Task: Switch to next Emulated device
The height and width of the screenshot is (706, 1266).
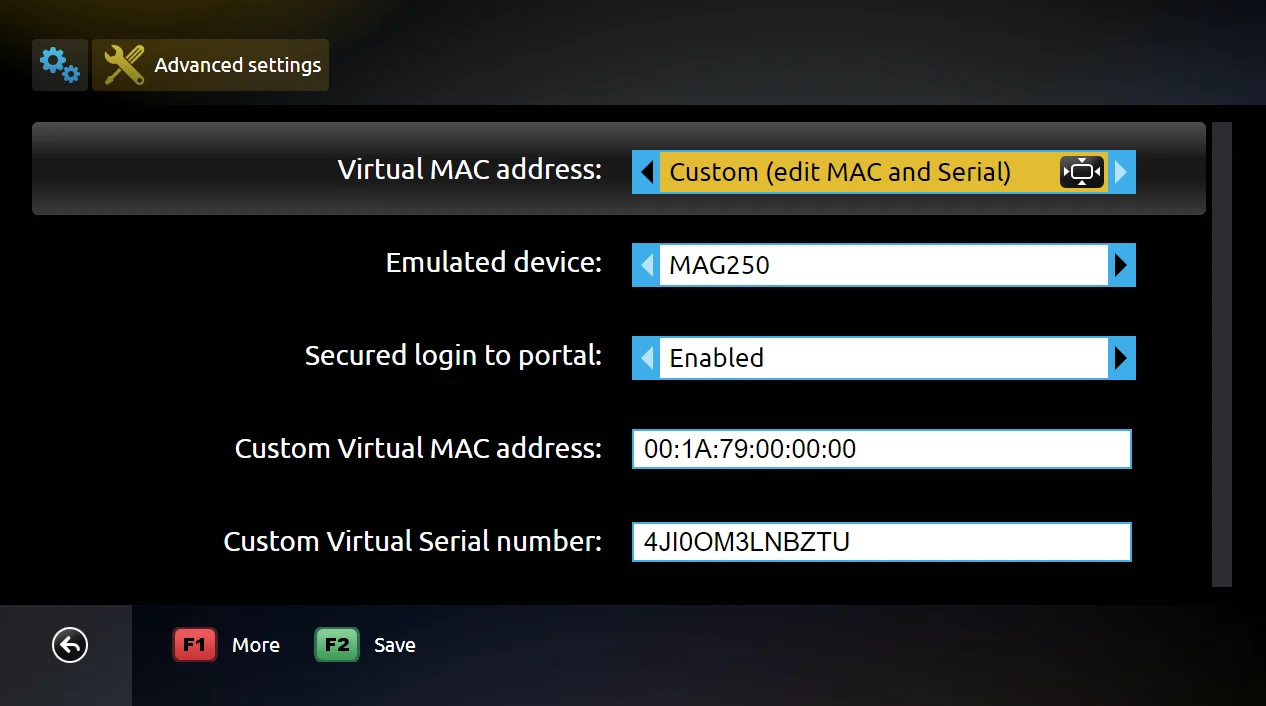Action: 1121,265
